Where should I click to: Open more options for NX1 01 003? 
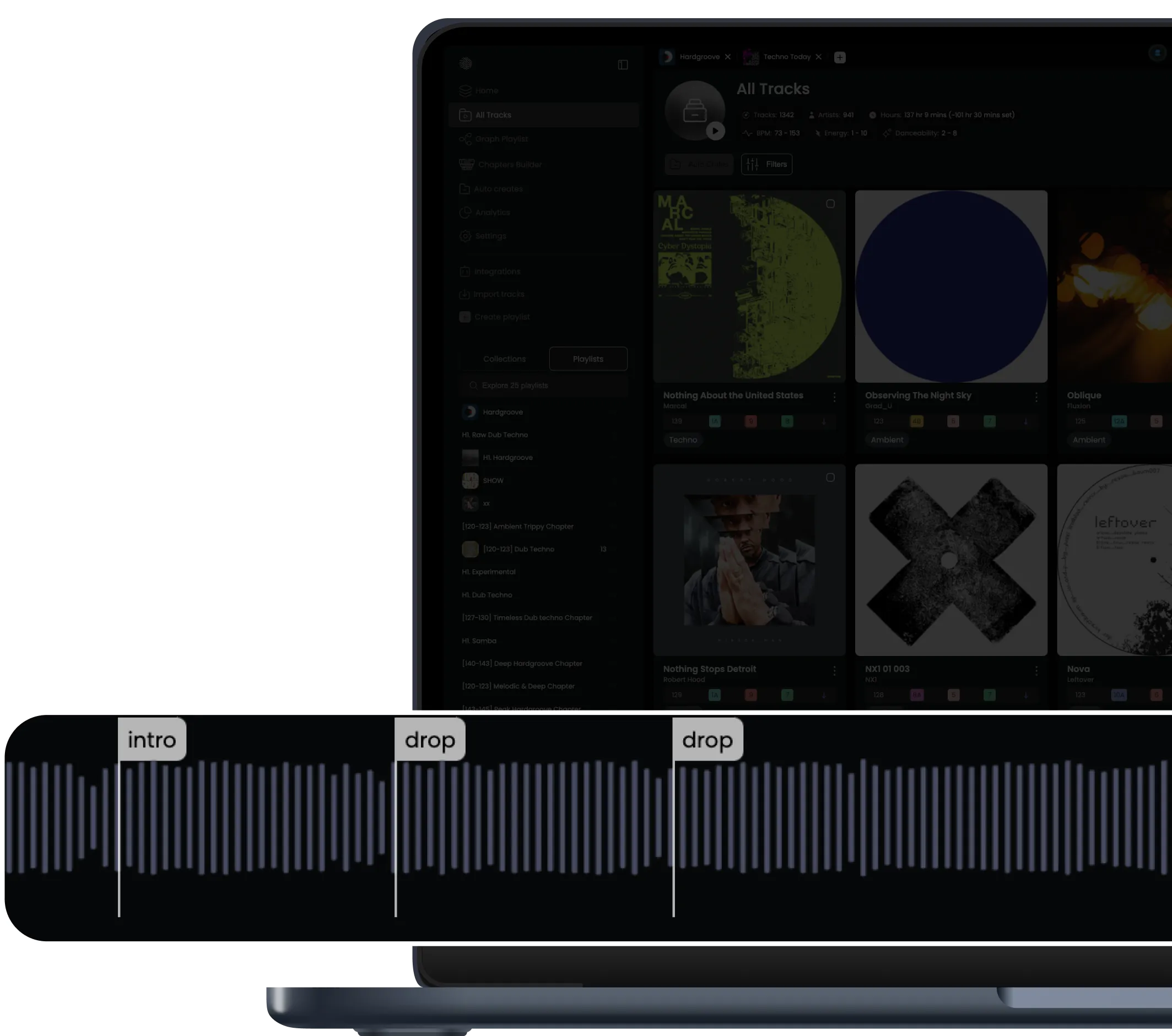click(x=1035, y=670)
